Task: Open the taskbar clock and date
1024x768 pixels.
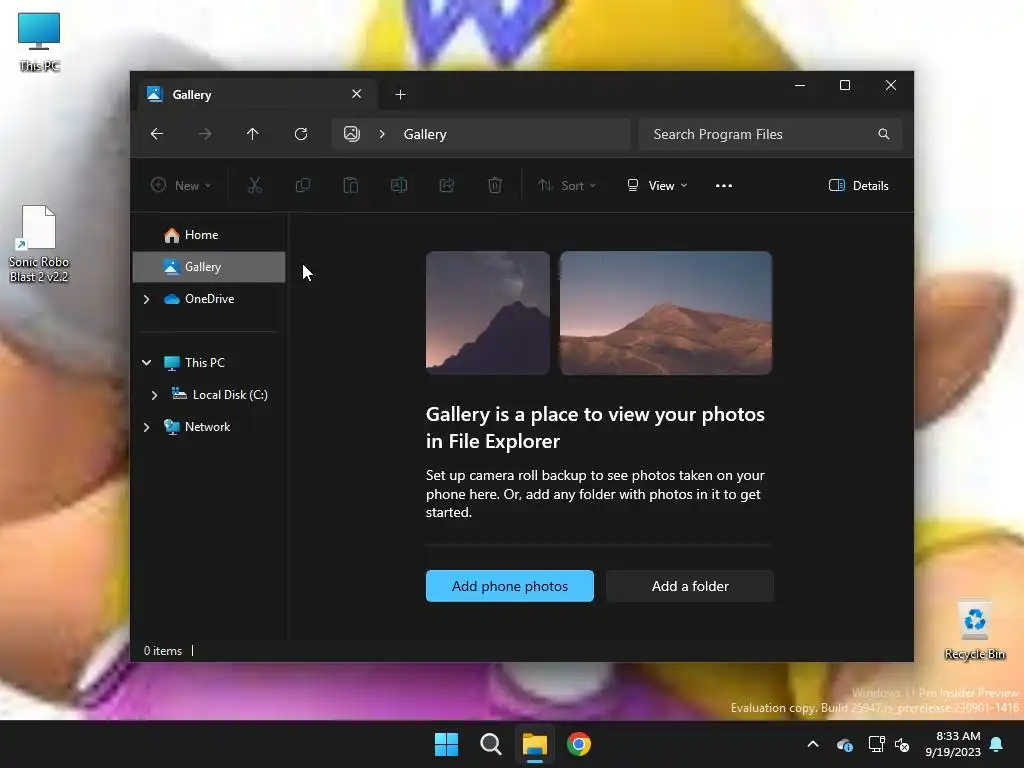Action: point(953,744)
